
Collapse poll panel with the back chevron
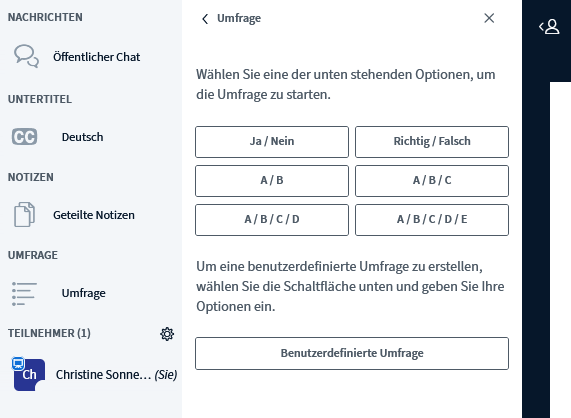point(205,19)
